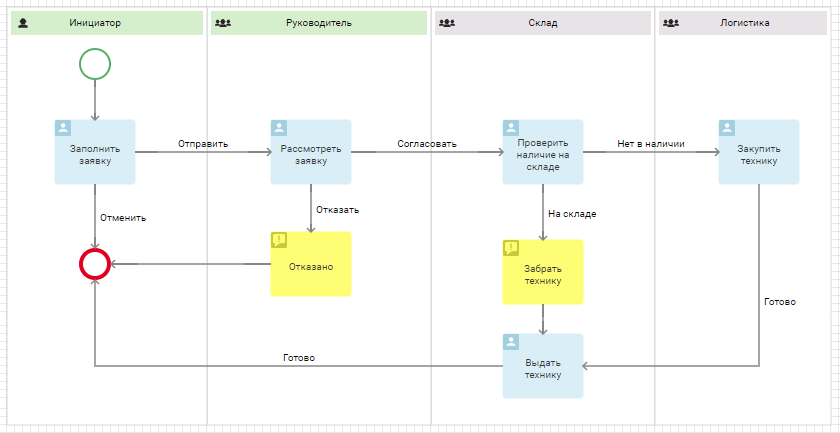Image resolution: width=840 pixels, height=433 pixels.
Task: Click the group icon in Склад lane header
Action: 447,23
